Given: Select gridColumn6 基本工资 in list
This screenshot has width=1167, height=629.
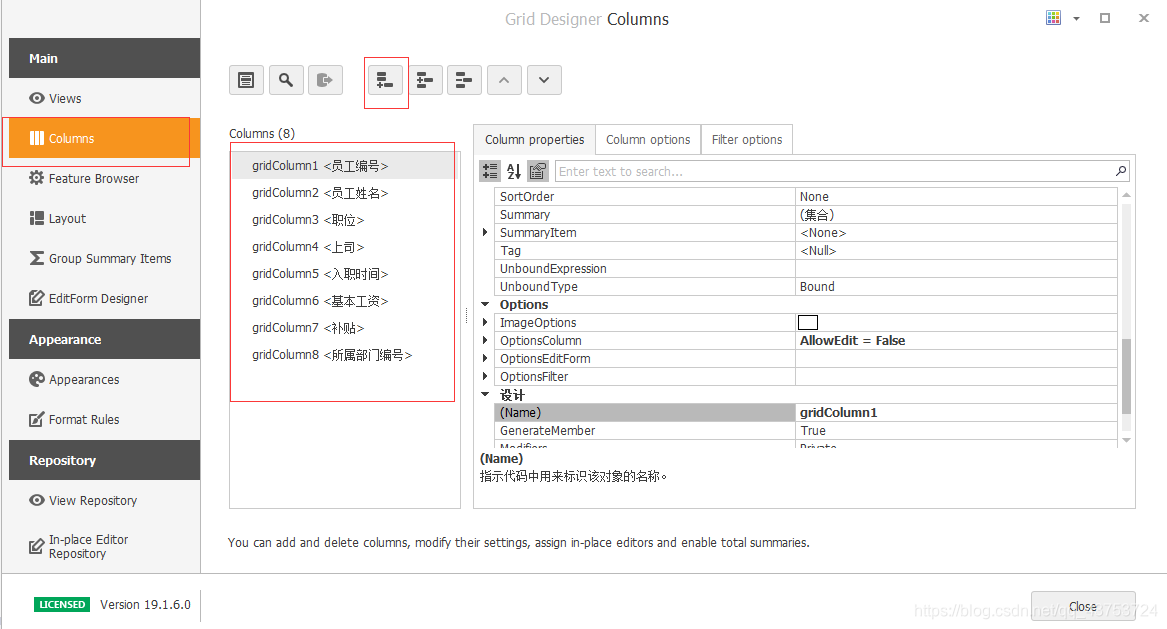Looking at the screenshot, I should (x=343, y=301).
